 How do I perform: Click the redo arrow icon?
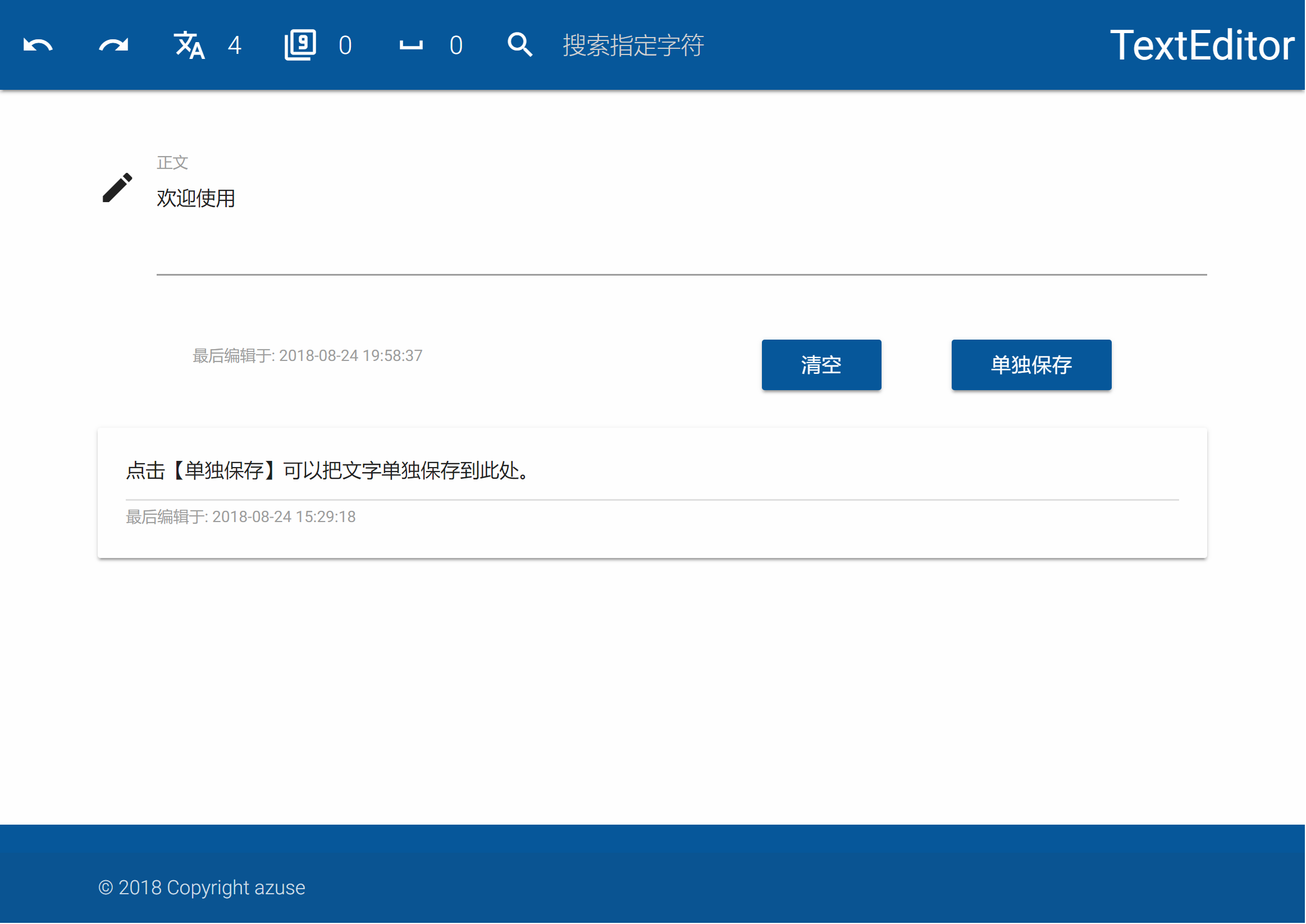point(112,44)
